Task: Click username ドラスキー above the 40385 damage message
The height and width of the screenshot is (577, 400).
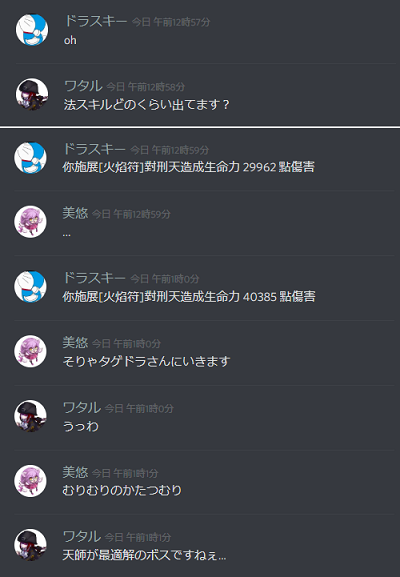Action: (94, 277)
